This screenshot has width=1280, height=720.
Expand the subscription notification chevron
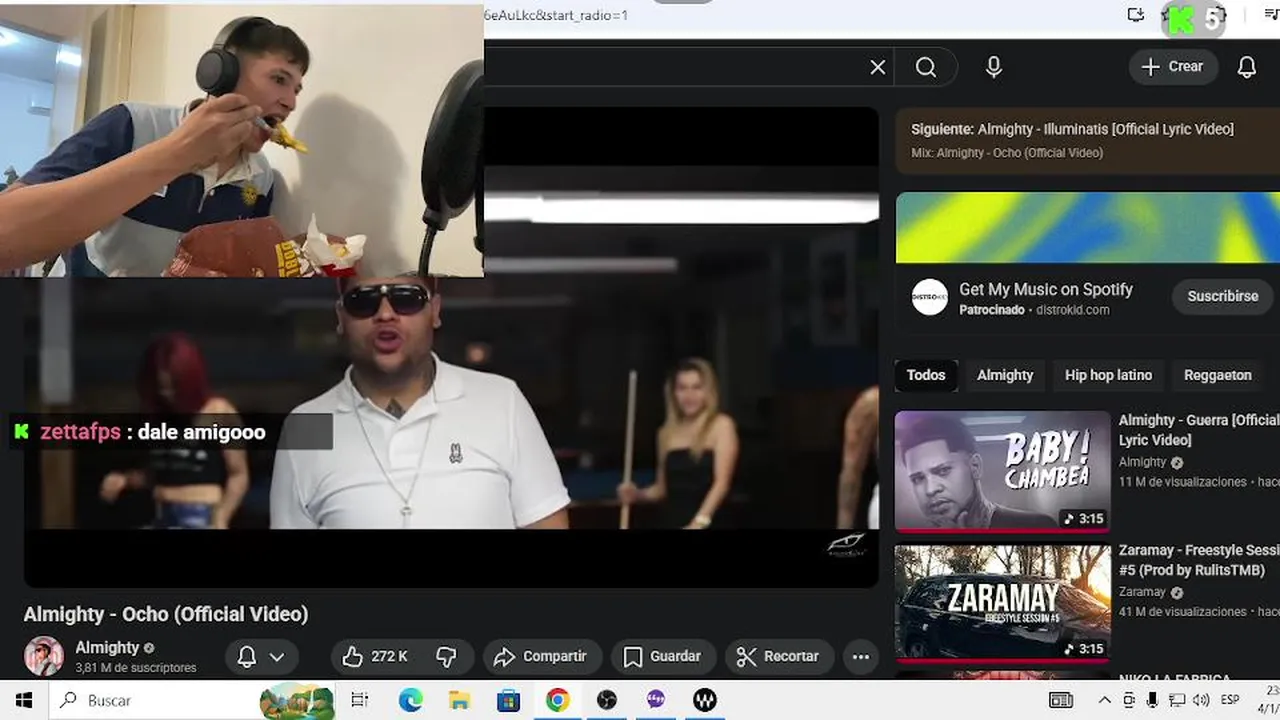[x=277, y=656]
